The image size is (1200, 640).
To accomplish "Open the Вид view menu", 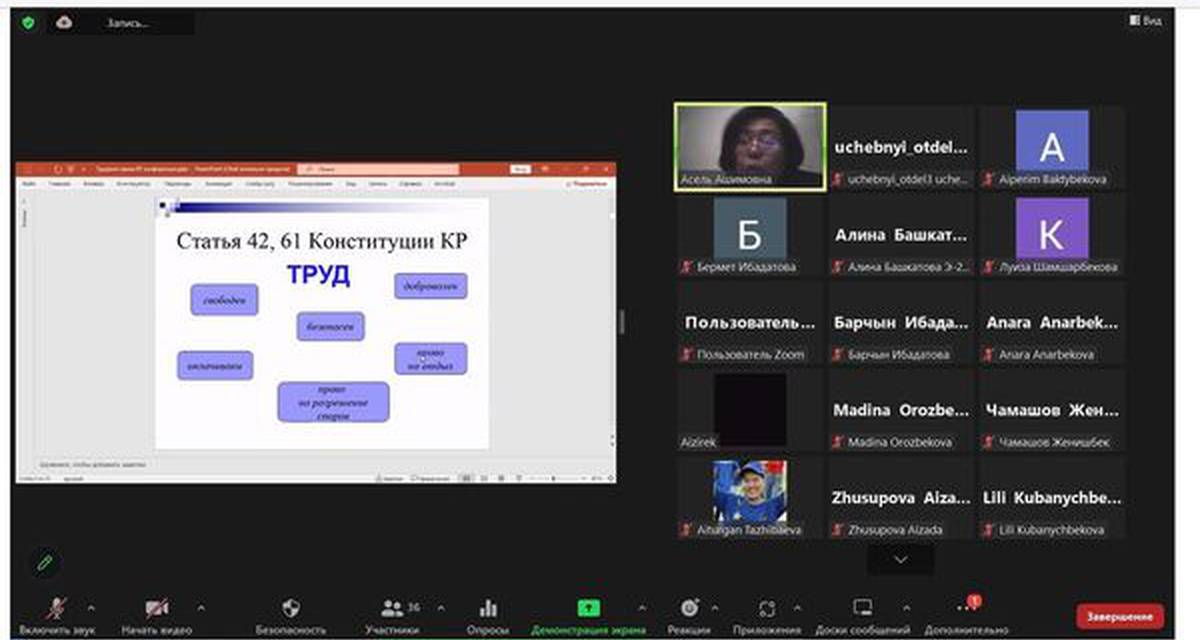I will point(1145,21).
